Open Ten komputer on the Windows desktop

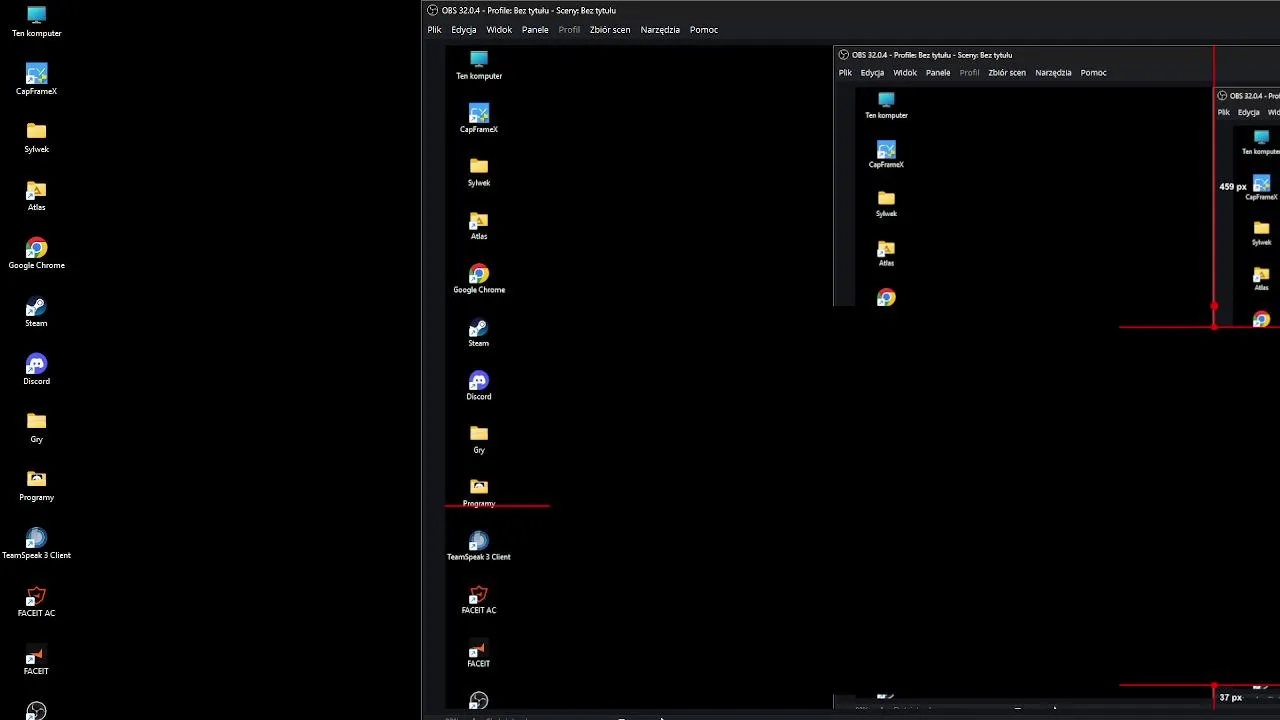36,21
